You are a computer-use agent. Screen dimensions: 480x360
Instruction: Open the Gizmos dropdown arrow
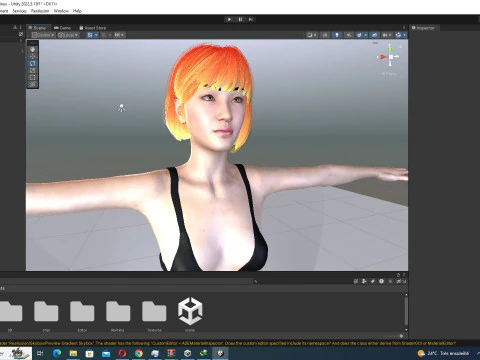405,35
